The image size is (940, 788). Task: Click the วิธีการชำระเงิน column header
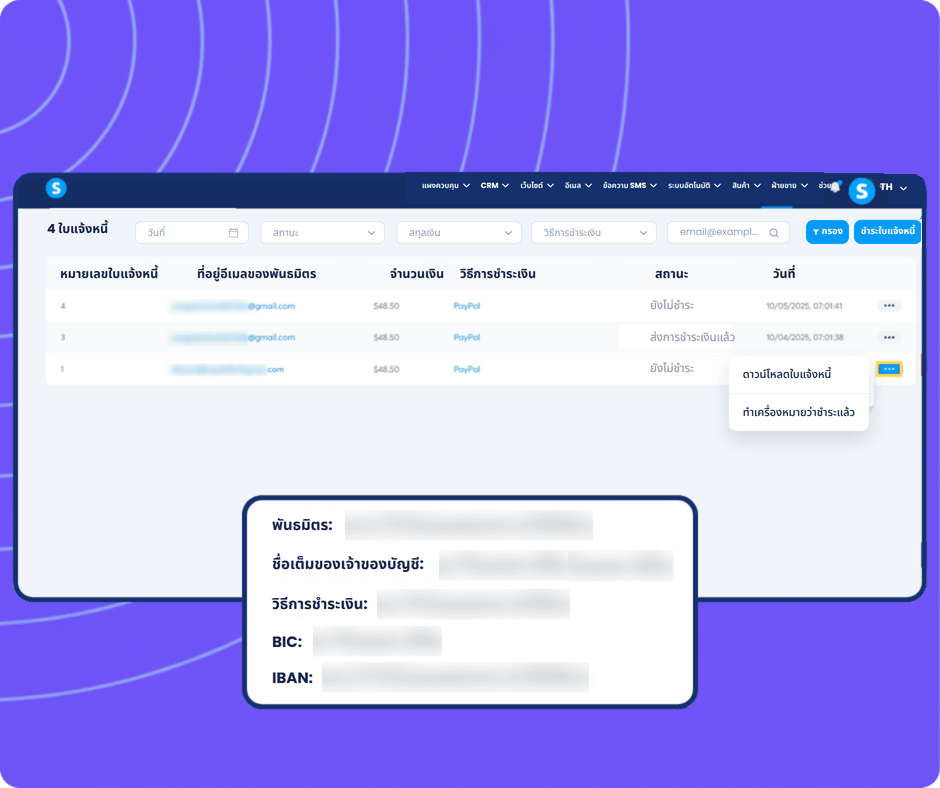[x=498, y=274]
